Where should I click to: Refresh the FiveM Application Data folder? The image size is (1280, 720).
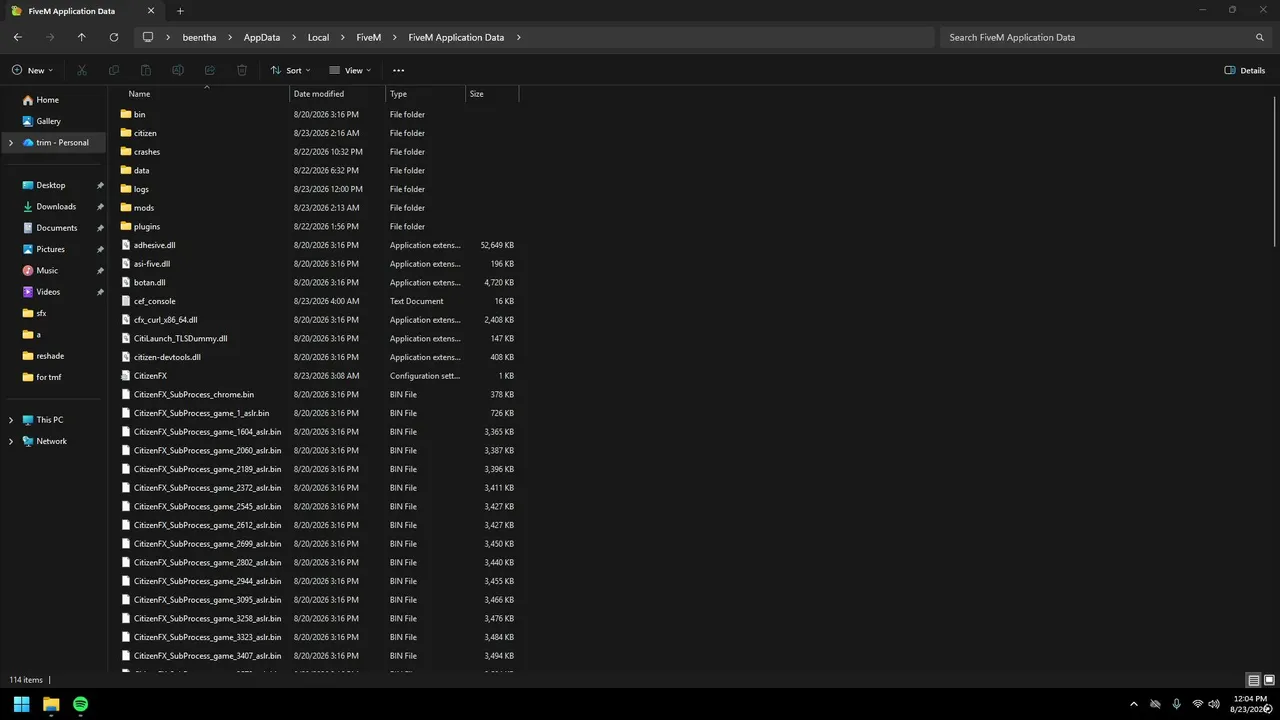pos(114,37)
